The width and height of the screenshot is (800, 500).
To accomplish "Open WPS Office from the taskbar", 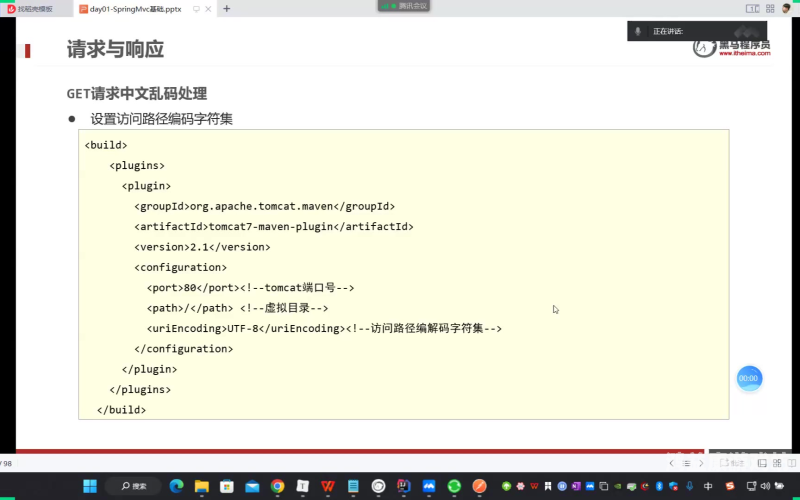I will pos(328,486).
